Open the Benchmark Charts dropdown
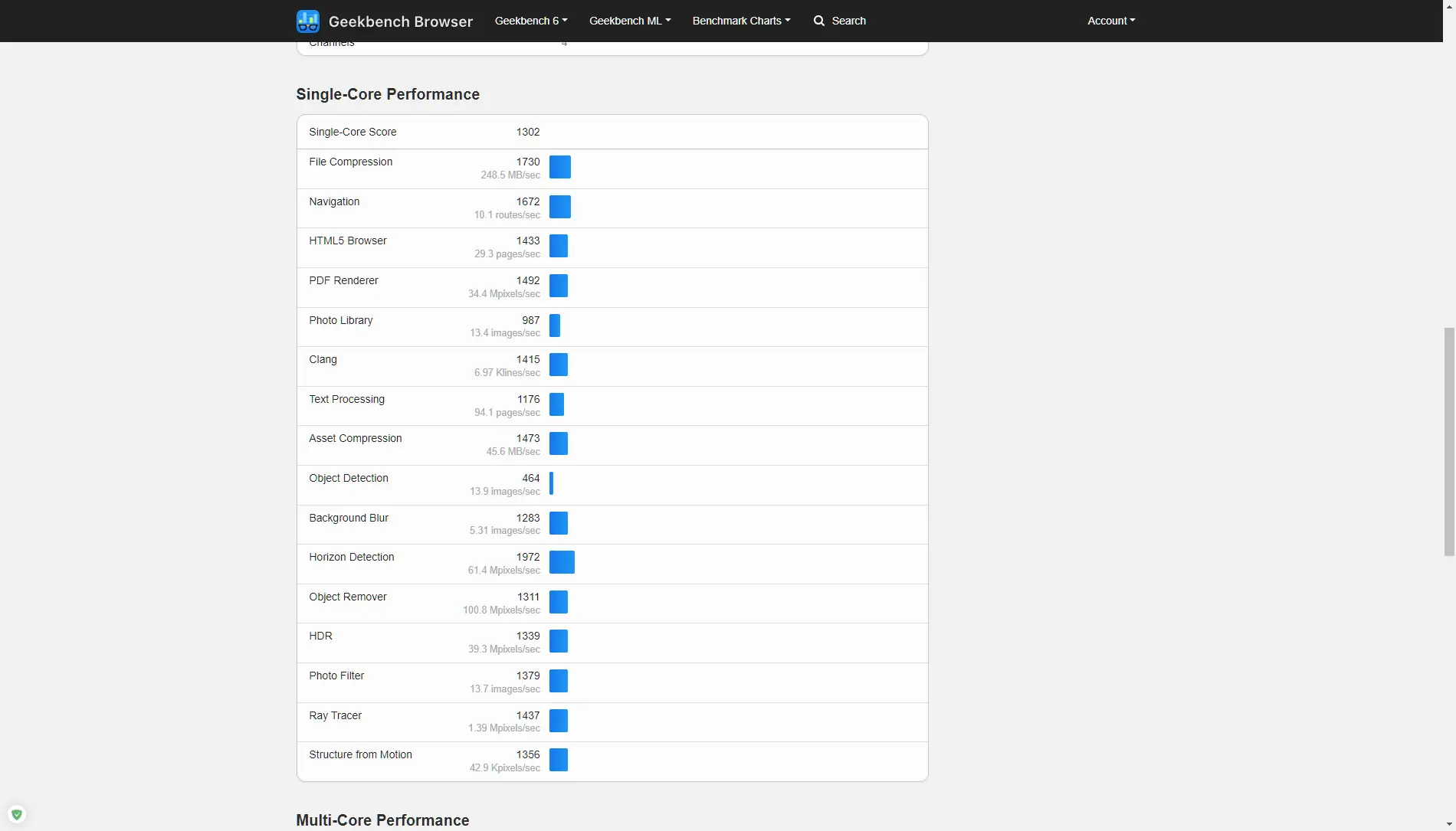Viewport: 1456px width, 831px height. coord(742,21)
